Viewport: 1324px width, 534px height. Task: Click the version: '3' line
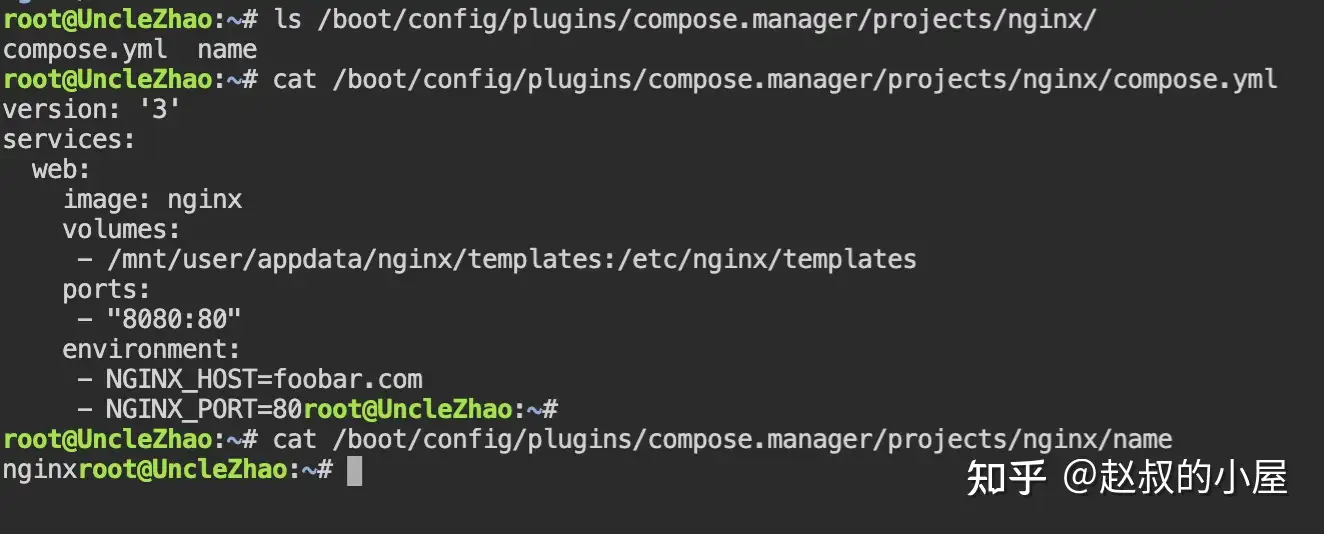92,109
